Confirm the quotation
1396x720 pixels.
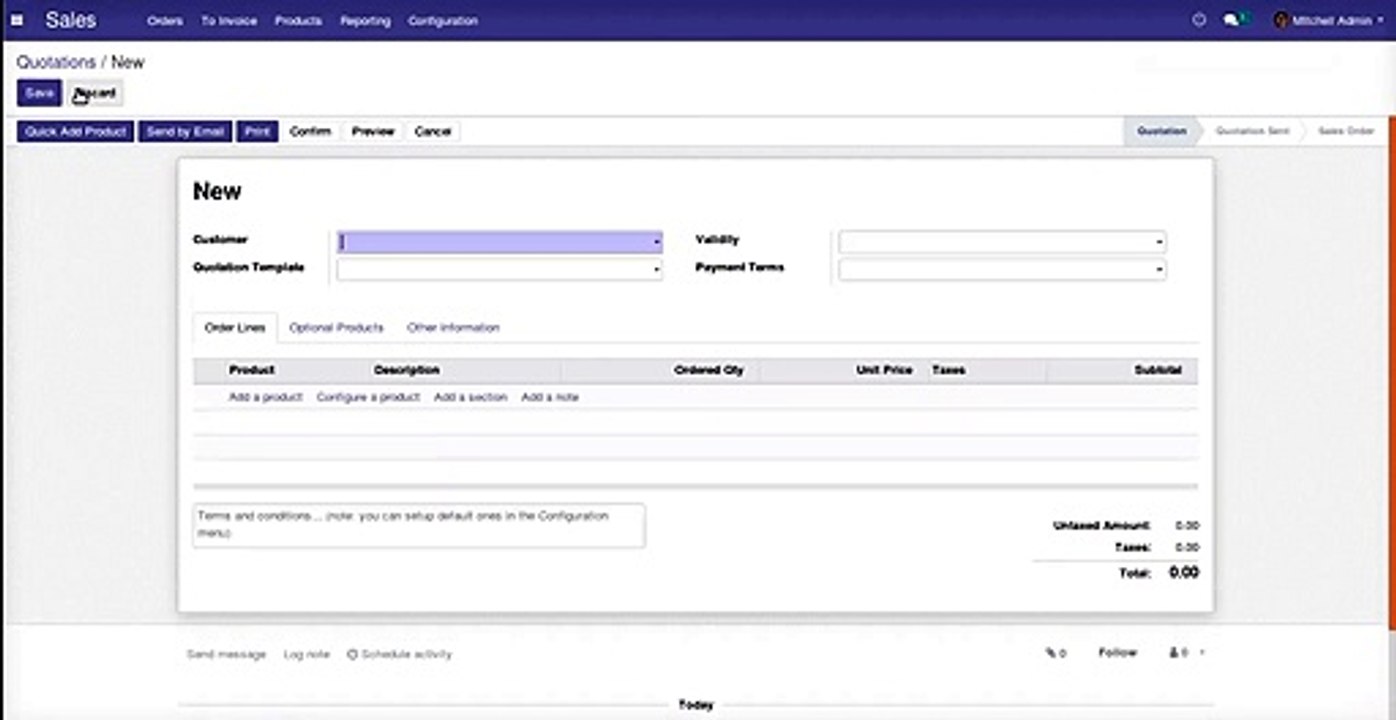click(310, 131)
